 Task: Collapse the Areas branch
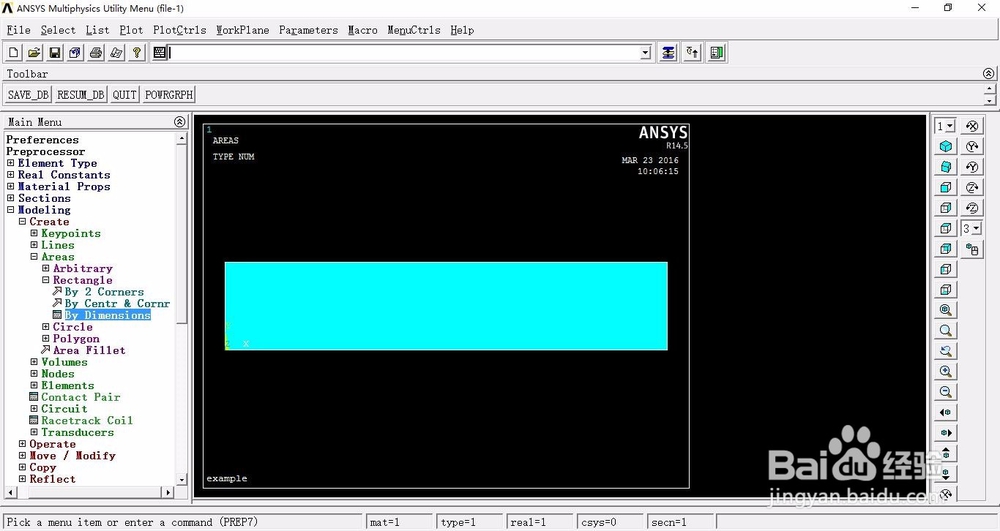[x=34, y=256]
